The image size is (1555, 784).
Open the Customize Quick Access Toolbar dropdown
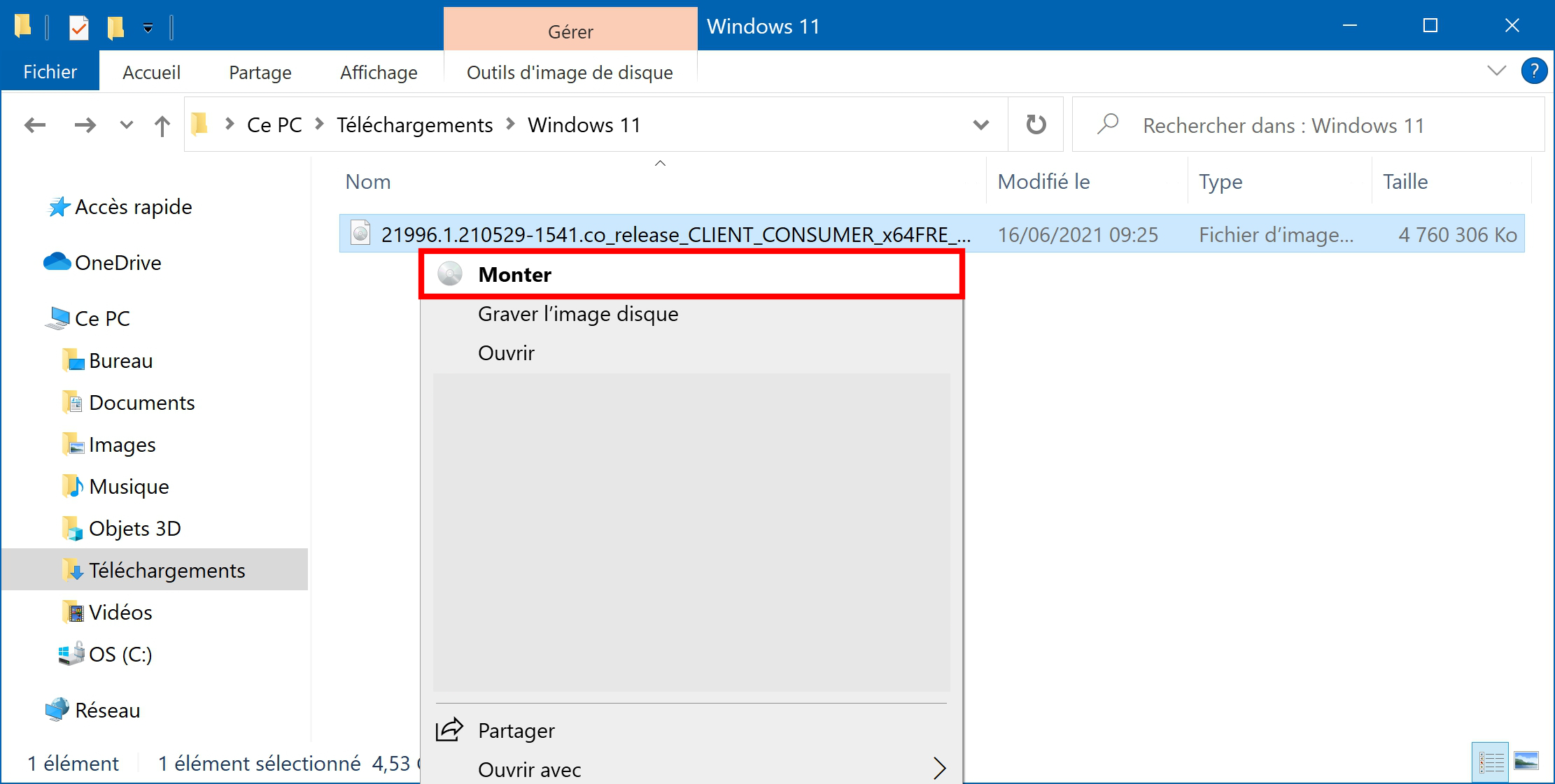pyautogui.click(x=148, y=28)
